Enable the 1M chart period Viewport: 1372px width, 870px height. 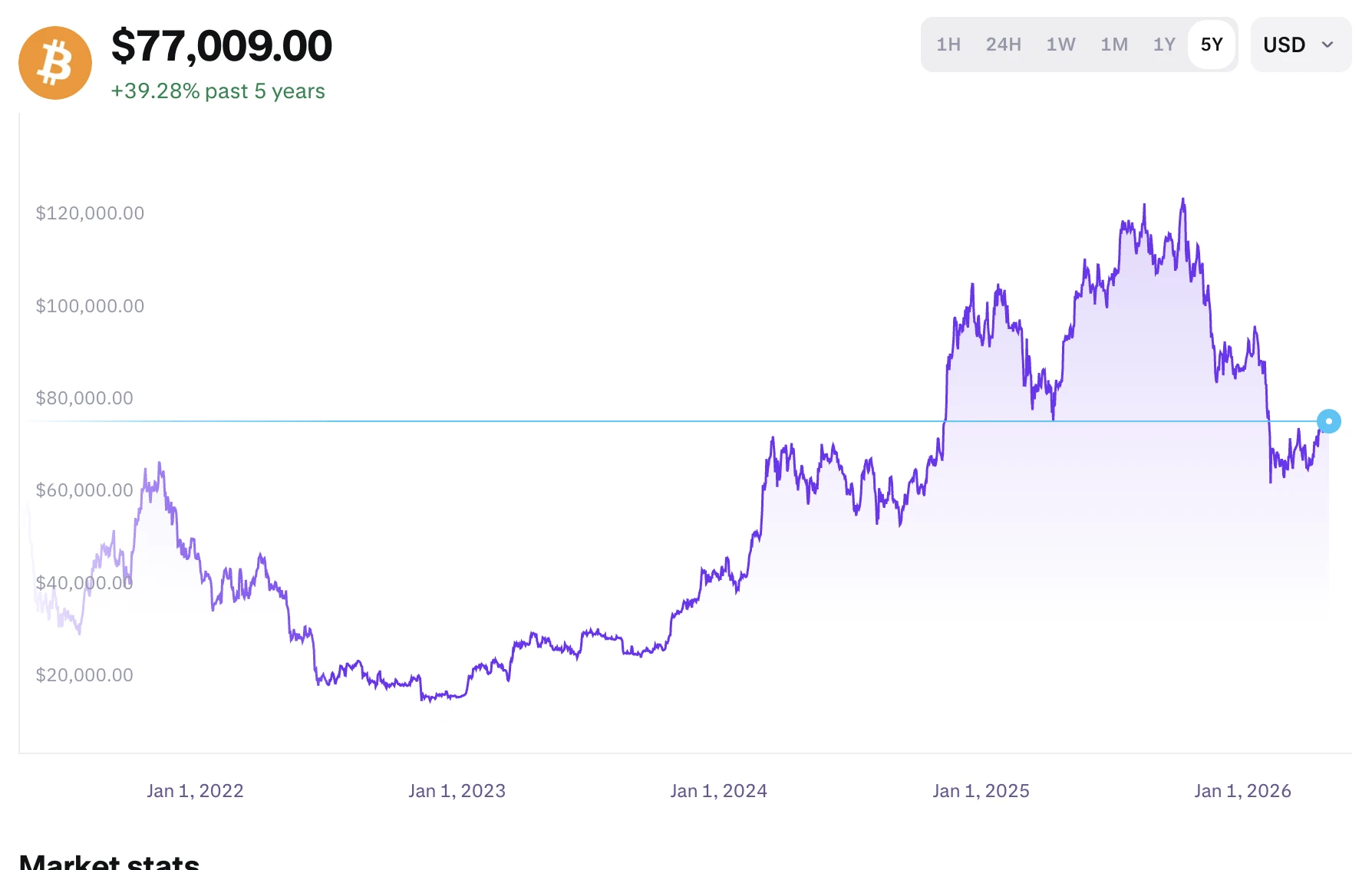[x=1114, y=44]
